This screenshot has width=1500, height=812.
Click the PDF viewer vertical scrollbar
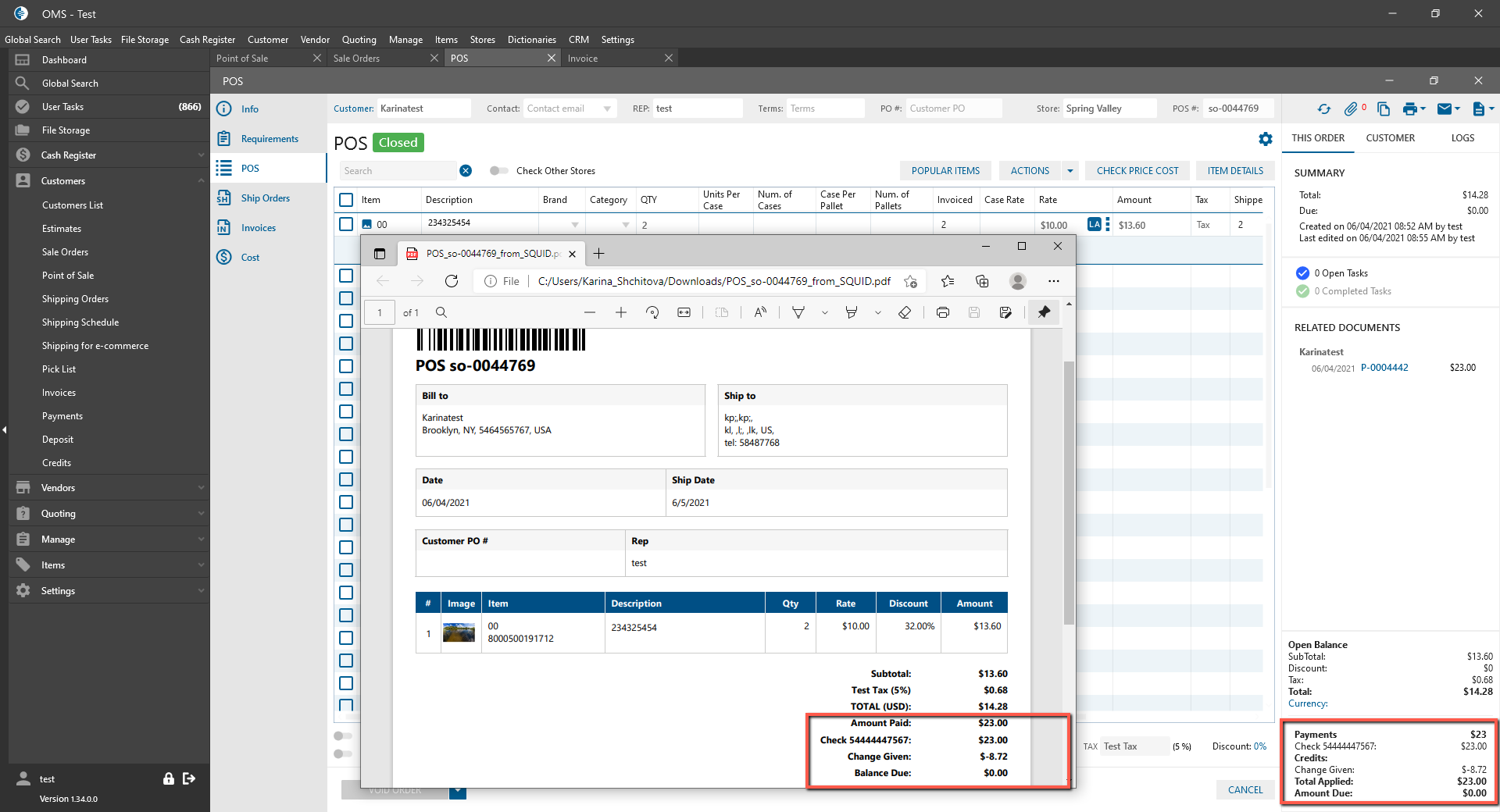(x=1069, y=492)
